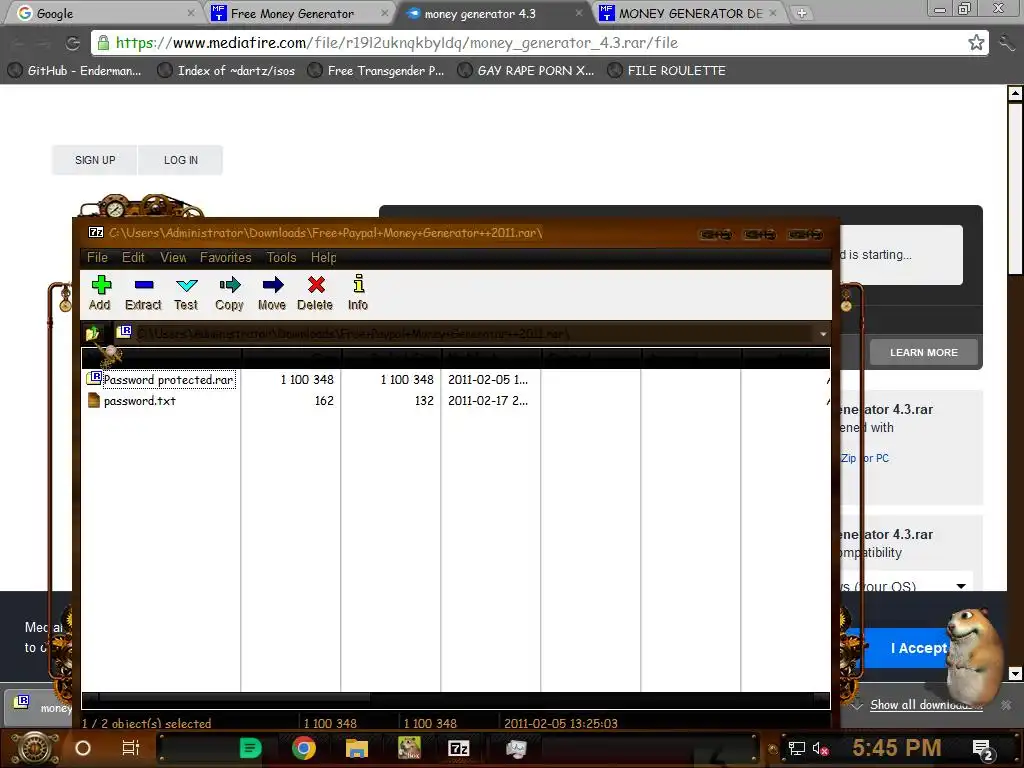1024x768 pixels.
Task: Click the Copy toolbar icon
Action: (x=230, y=285)
